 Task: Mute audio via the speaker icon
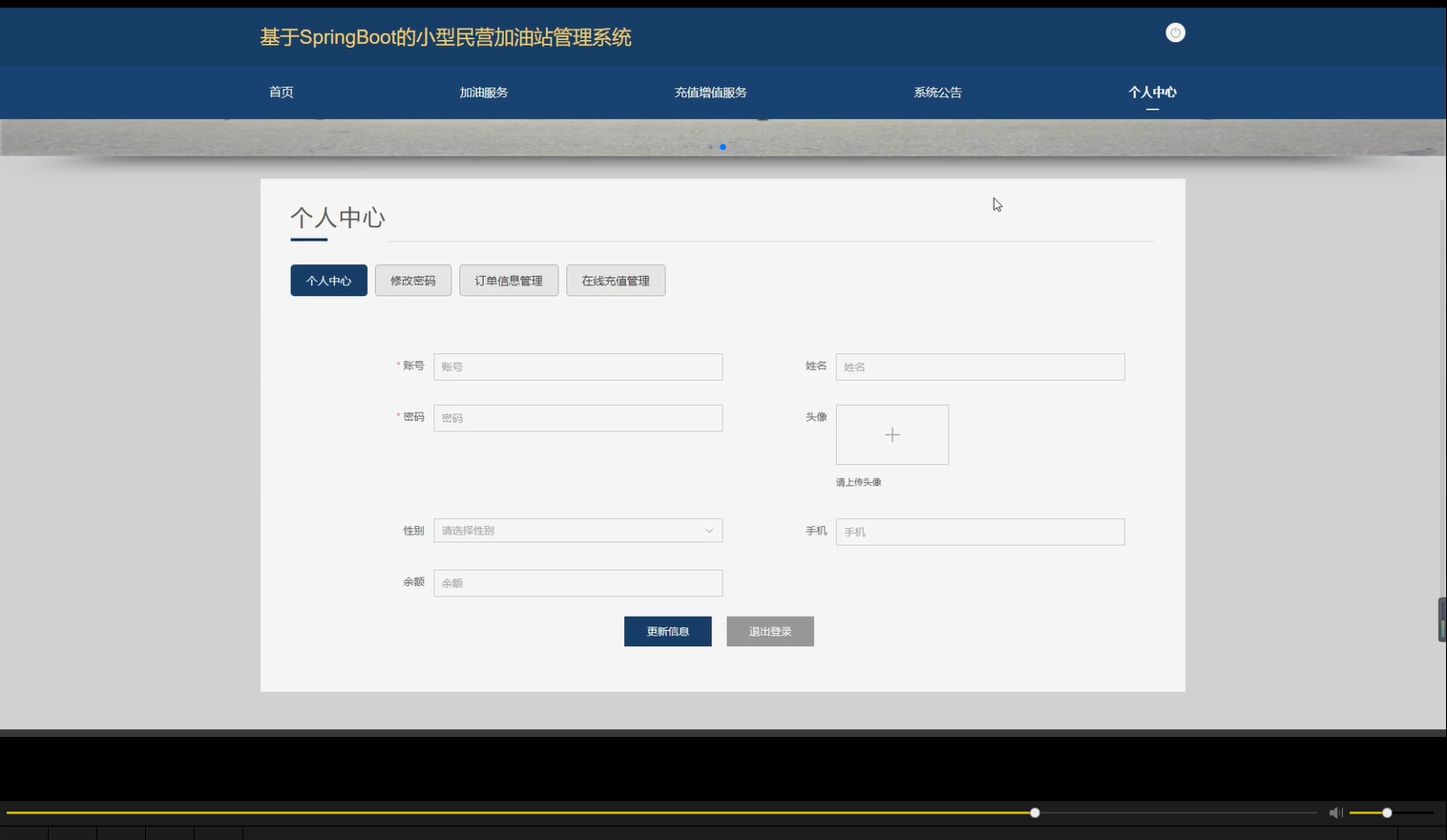point(1335,812)
